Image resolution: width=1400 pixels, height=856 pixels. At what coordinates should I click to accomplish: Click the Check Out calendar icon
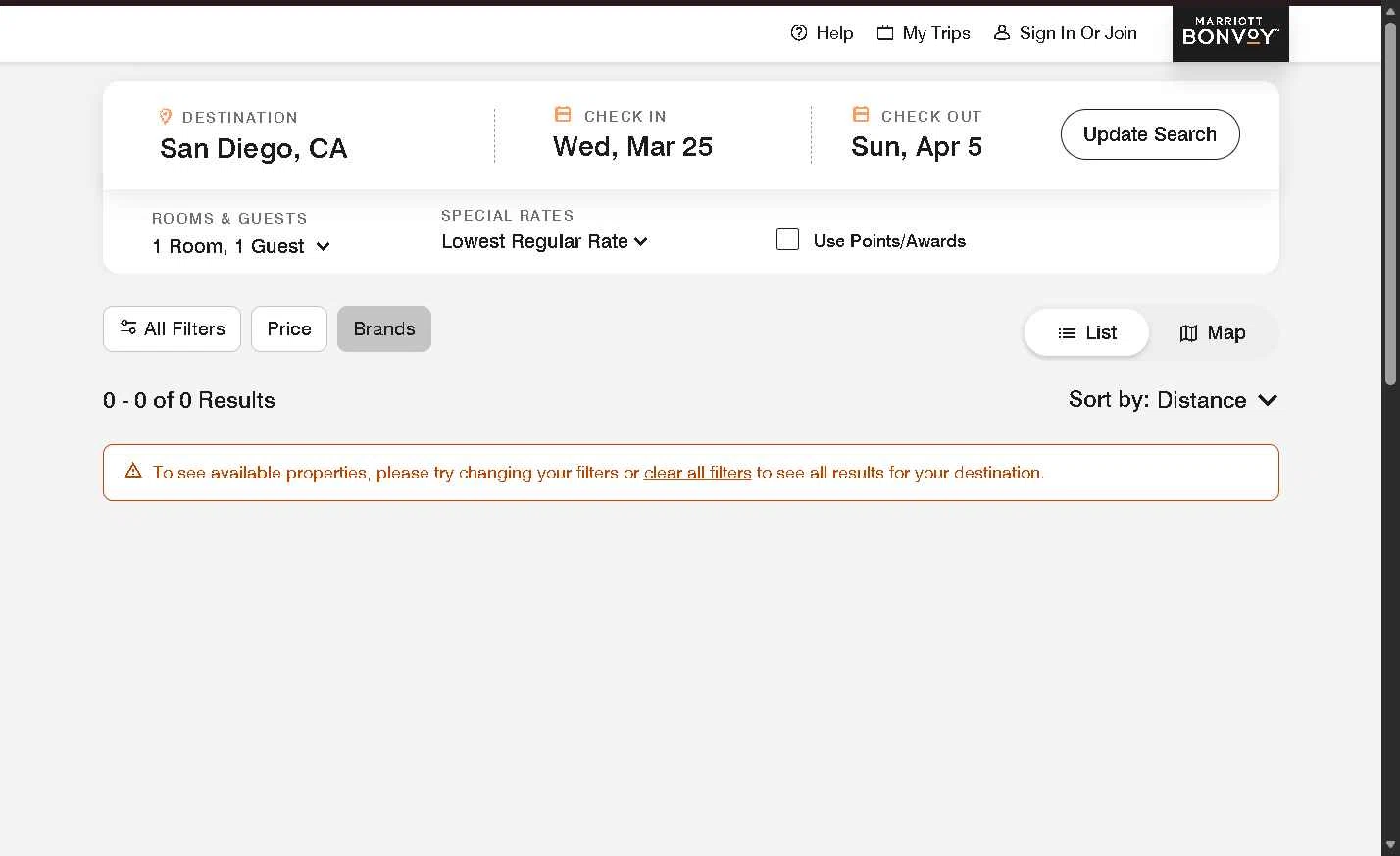[861, 115]
